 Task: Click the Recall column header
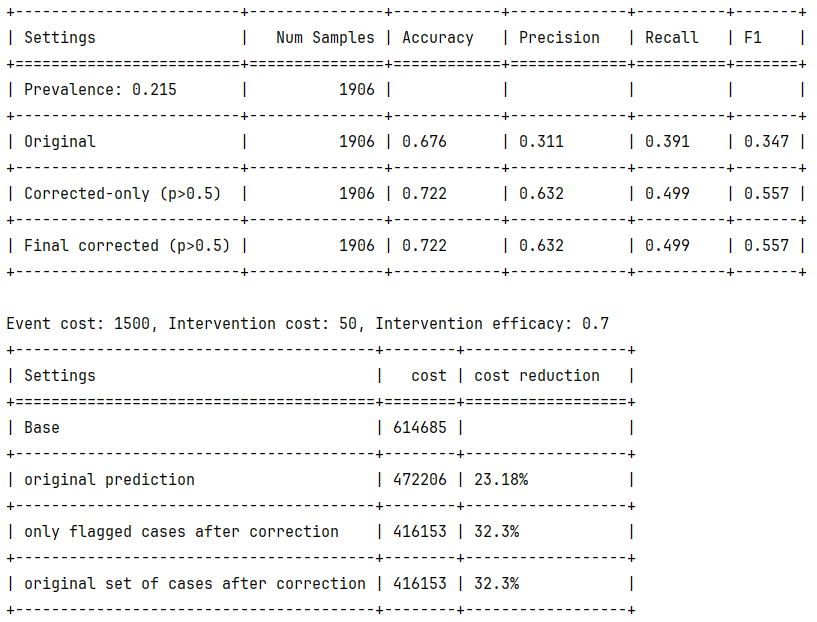[x=671, y=38]
